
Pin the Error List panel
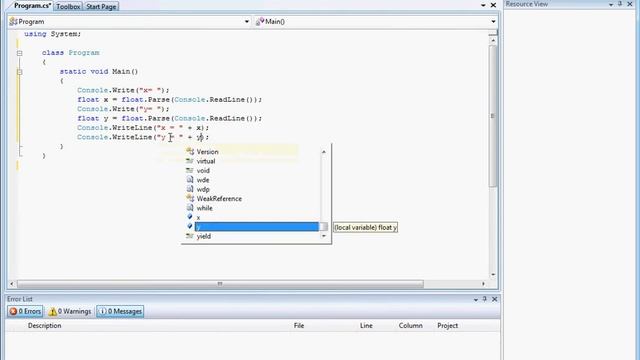pos(485,299)
